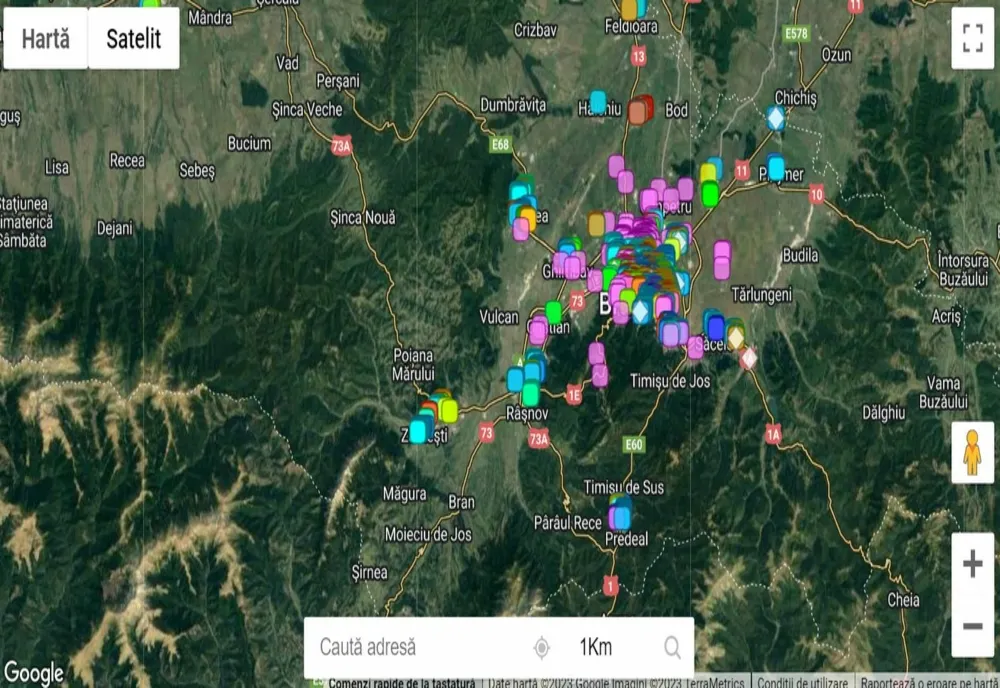Click the Timișu de Jos label
1000x688 pixels.
pyautogui.click(x=670, y=381)
